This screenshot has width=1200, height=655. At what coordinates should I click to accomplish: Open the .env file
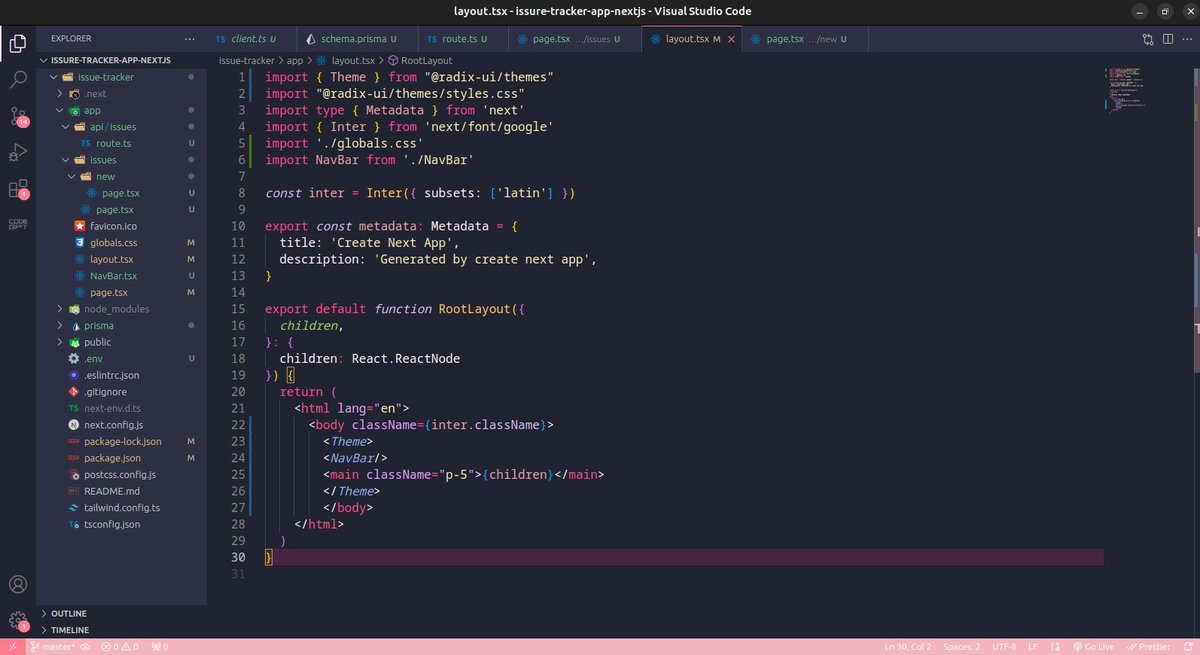click(x=120, y=358)
